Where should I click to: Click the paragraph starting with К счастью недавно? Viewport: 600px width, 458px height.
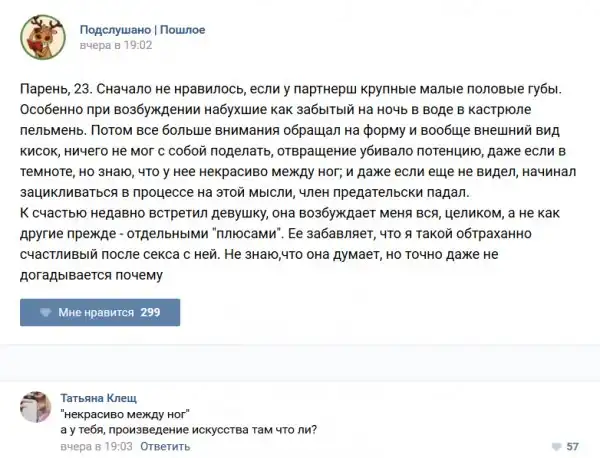267,211
